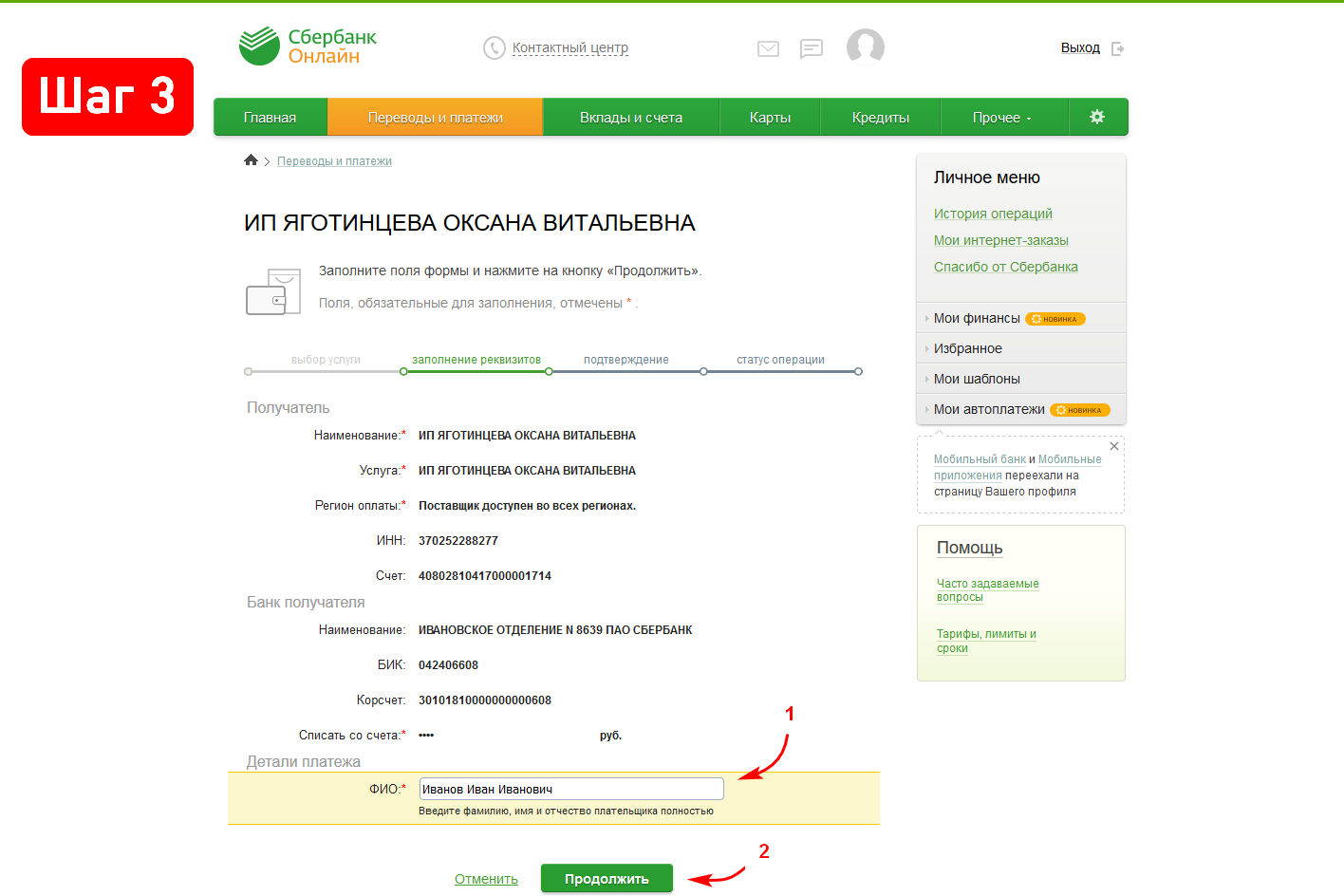Open the Вклады и счета tab
Image resolution: width=1344 pixels, height=896 pixels.
[631, 118]
